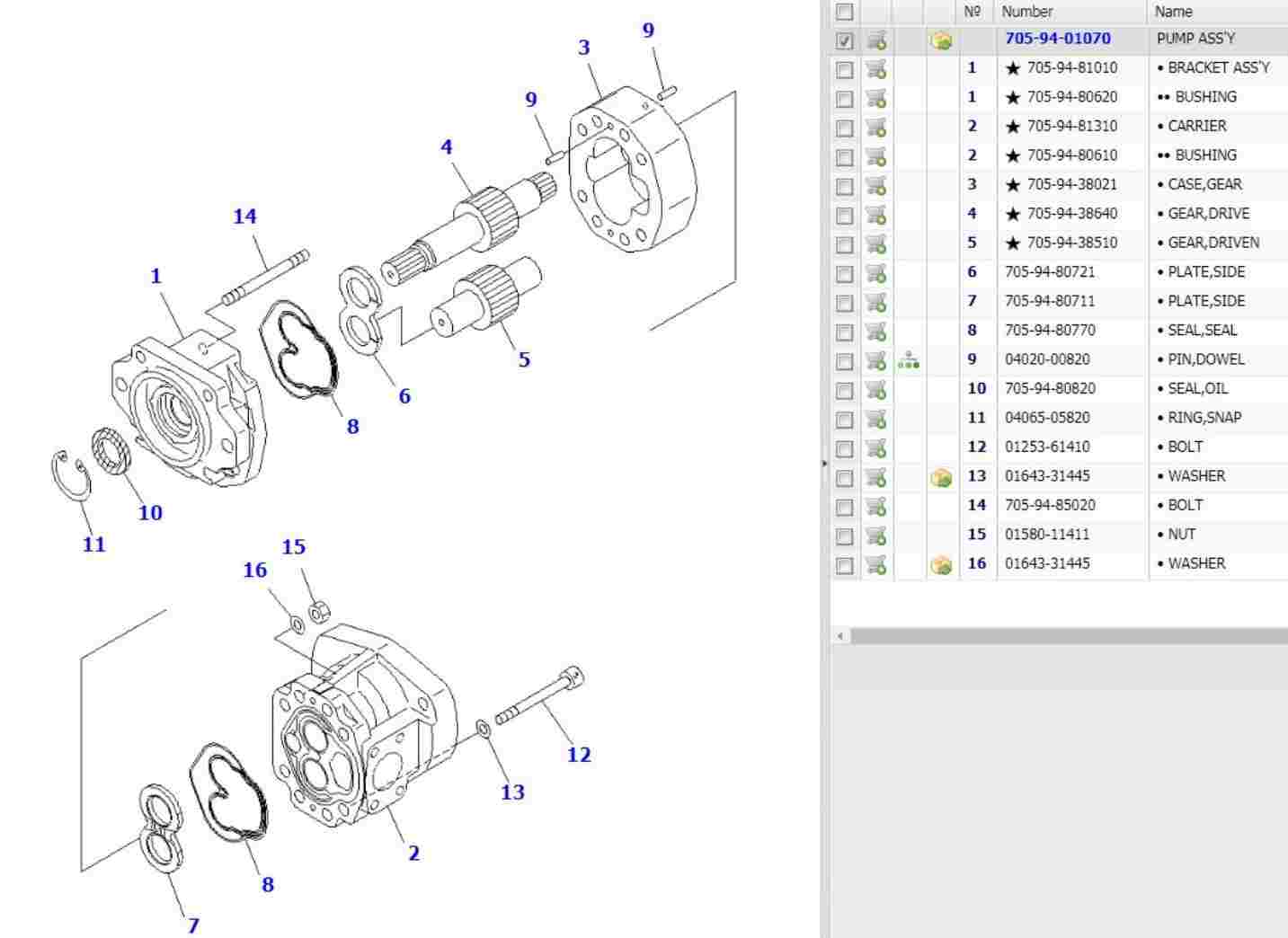1288x938 pixels.
Task: Add RING,SNAP 04065-05820 to cart
Action: [876, 420]
